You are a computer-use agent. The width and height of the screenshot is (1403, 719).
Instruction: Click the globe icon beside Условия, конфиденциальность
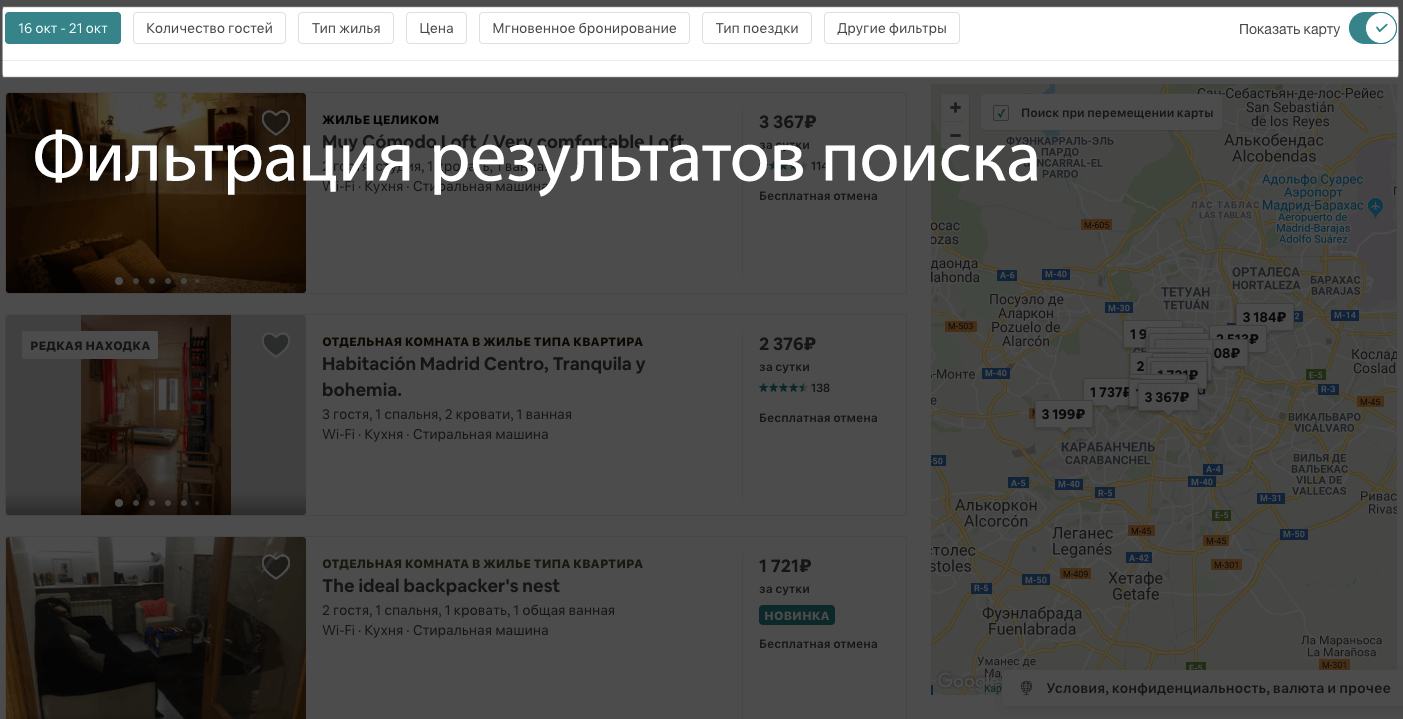click(x=1025, y=688)
